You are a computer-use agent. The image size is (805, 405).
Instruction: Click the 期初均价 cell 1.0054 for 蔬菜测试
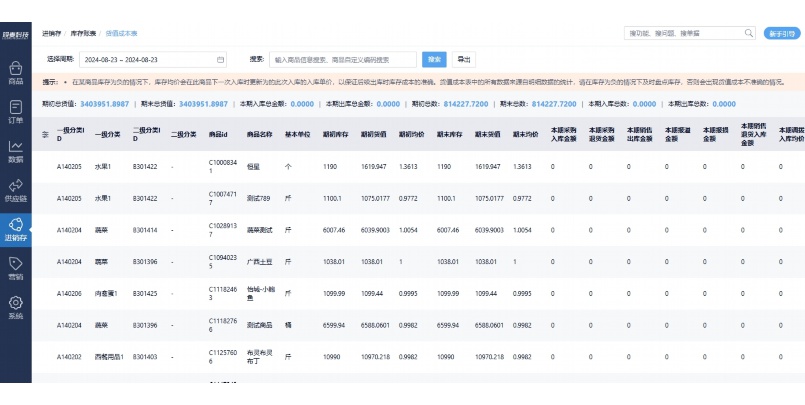[409, 230]
